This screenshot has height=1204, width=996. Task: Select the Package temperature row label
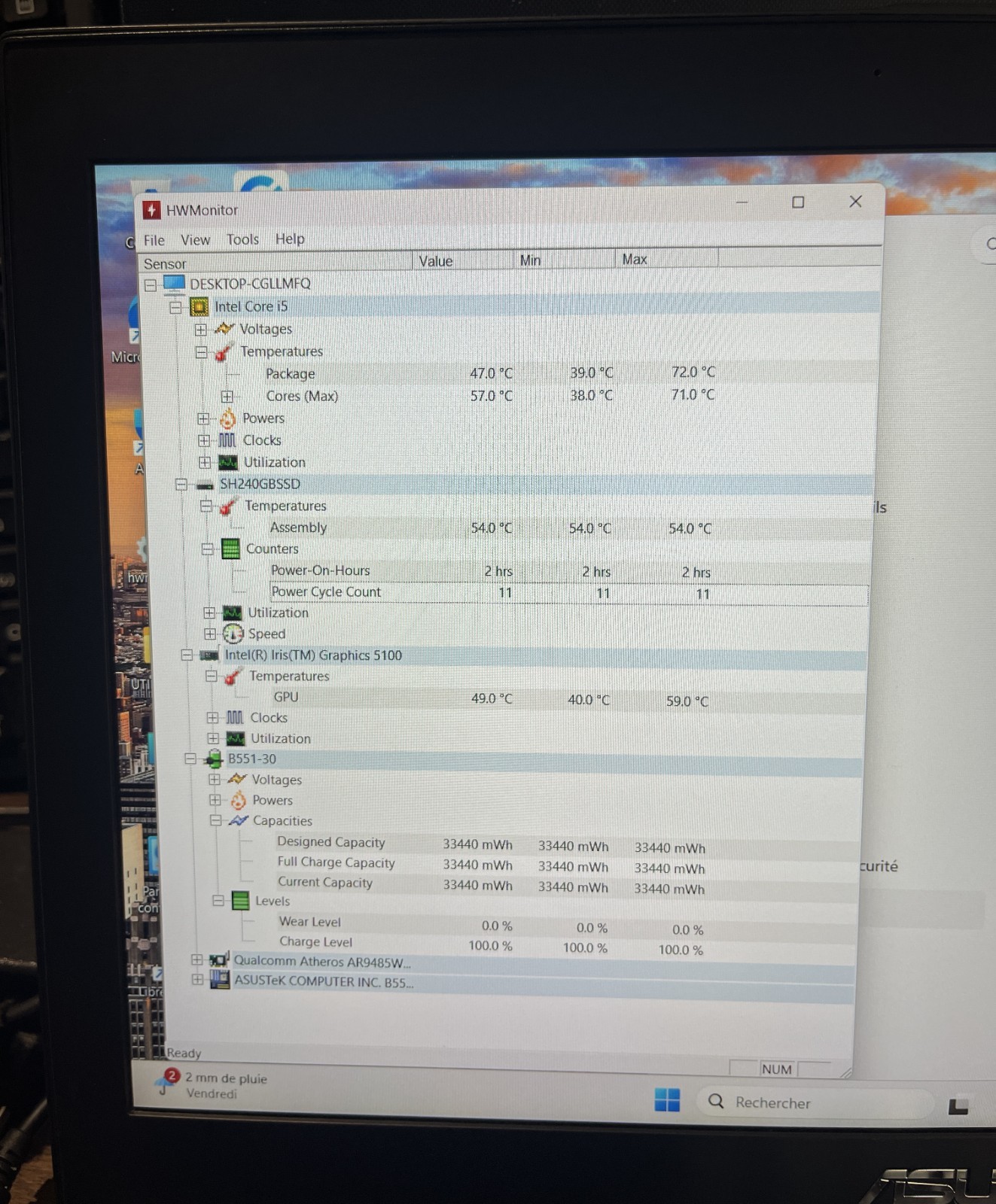(x=290, y=374)
